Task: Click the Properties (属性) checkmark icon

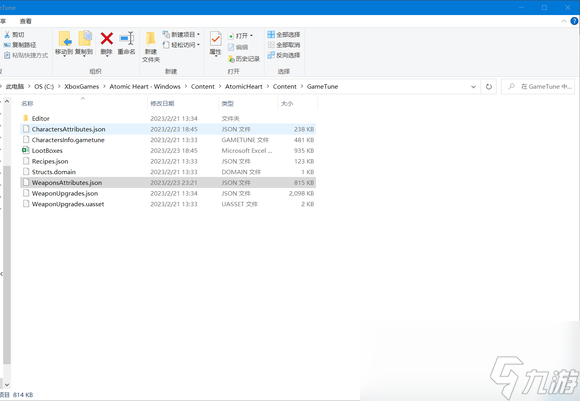Action: click(x=215, y=38)
